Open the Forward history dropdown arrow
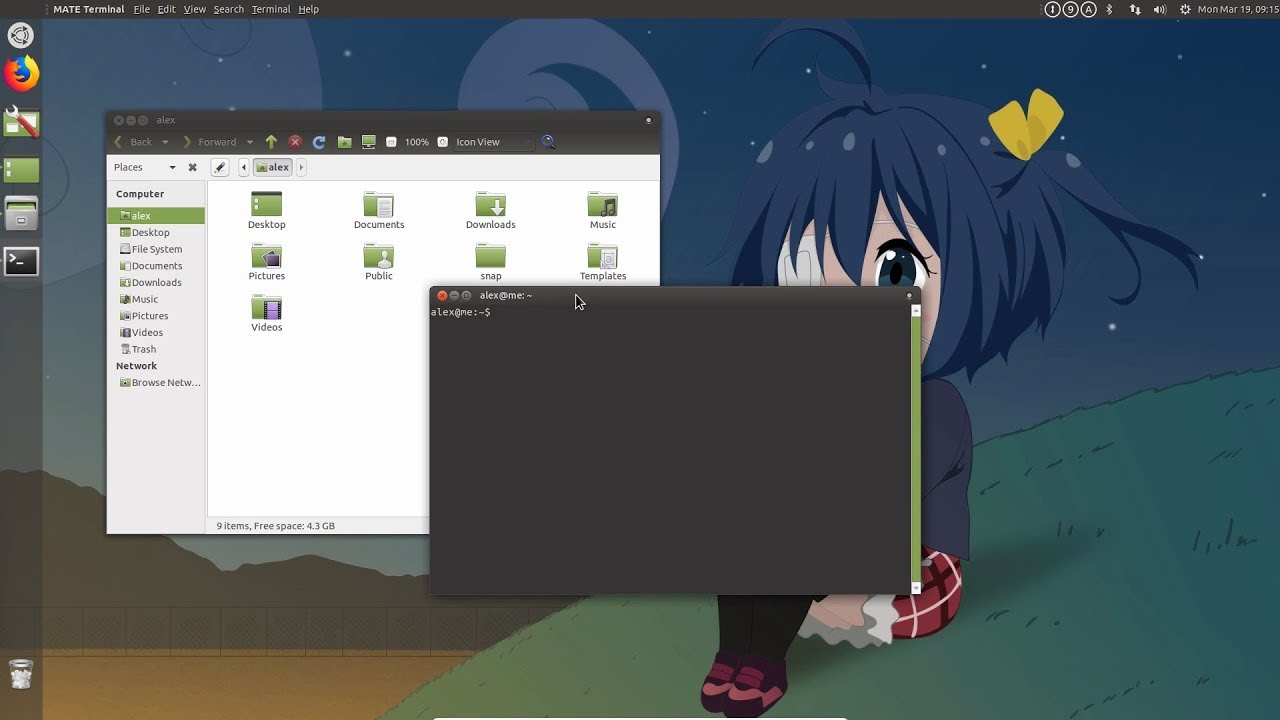The height and width of the screenshot is (720, 1280). pyautogui.click(x=250, y=142)
